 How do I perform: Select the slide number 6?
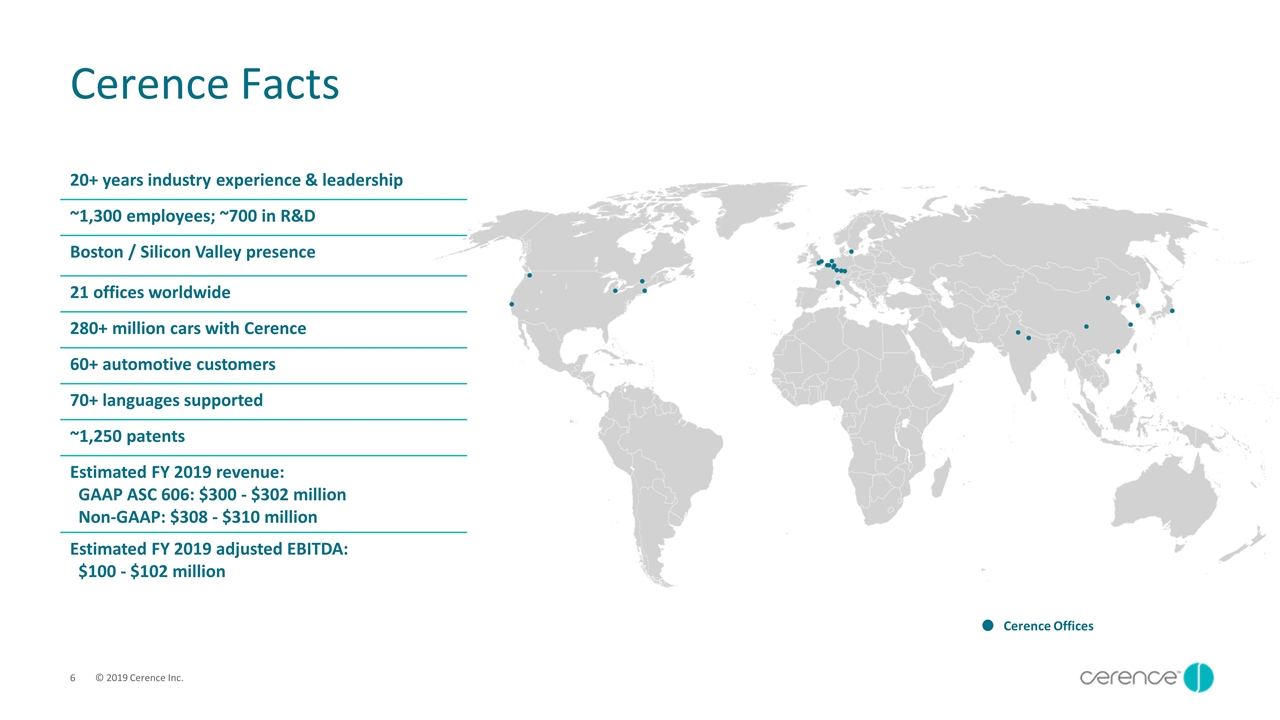pos(73,679)
